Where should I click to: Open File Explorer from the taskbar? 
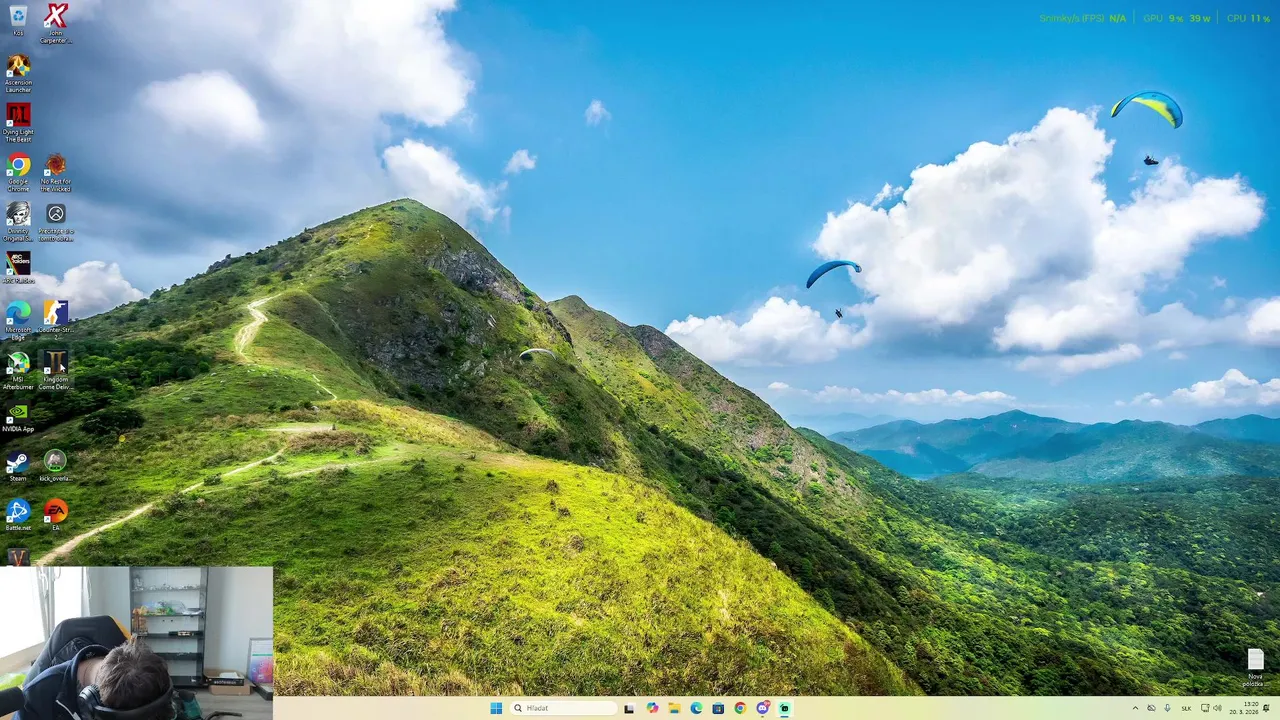[x=674, y=708]
